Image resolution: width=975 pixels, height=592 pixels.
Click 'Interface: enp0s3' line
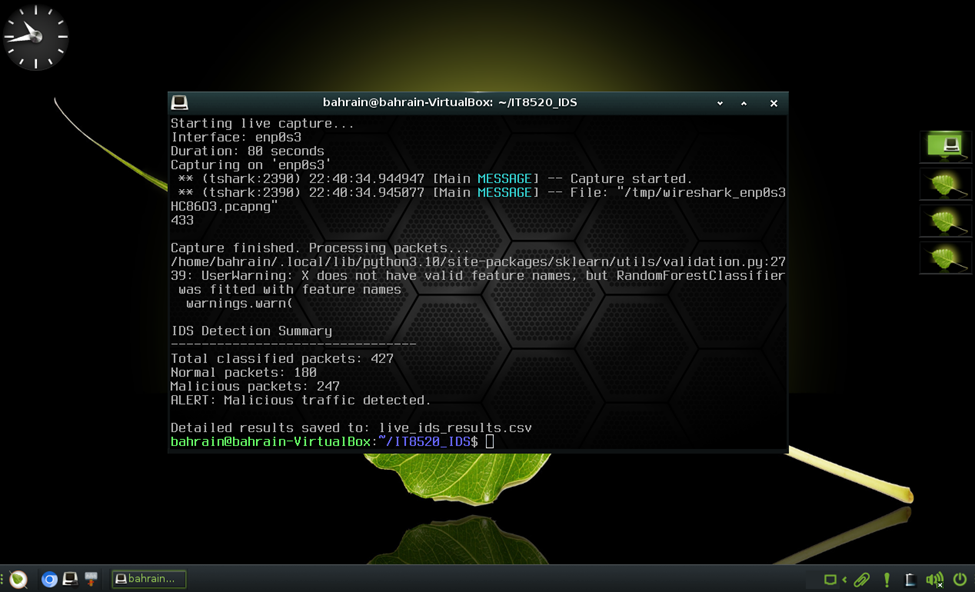(236, 137)
